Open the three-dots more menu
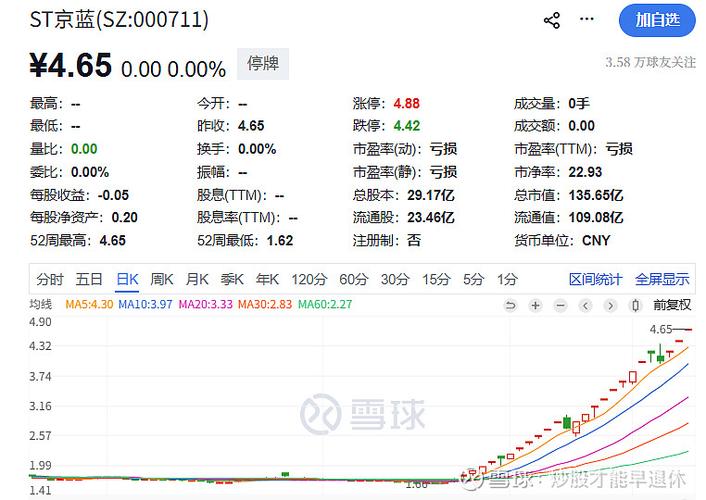Viewport: 706px width, 500px height. point(587,19)
